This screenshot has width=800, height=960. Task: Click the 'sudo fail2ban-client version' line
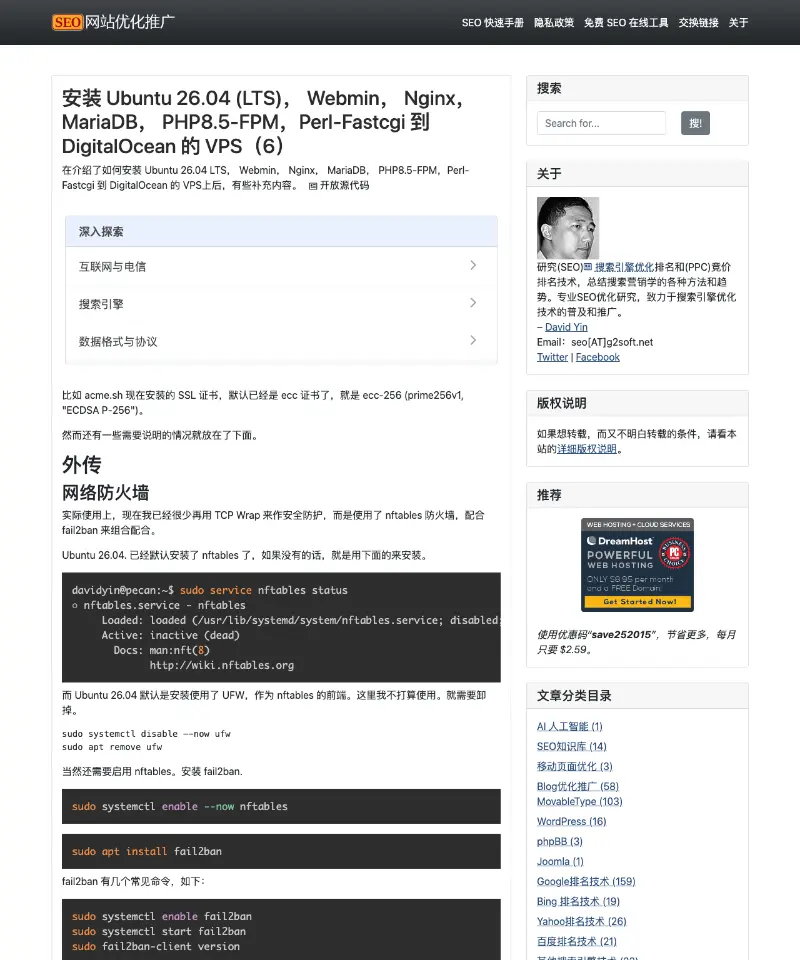(x=156, y=946)
